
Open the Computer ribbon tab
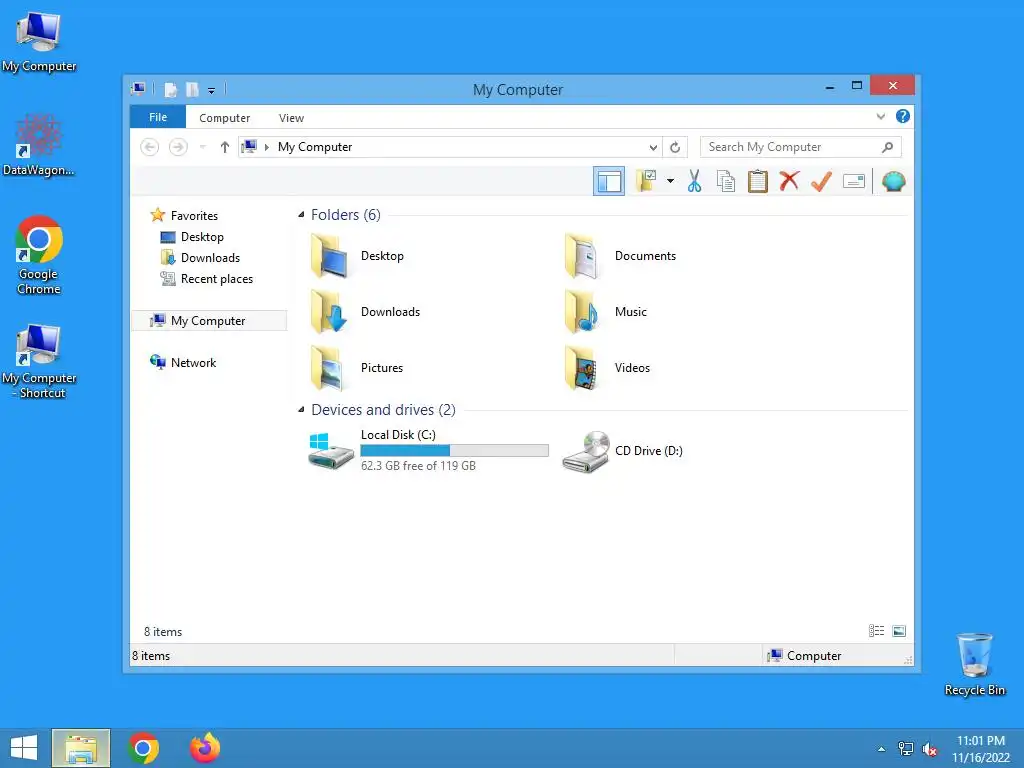pos(225,118)
